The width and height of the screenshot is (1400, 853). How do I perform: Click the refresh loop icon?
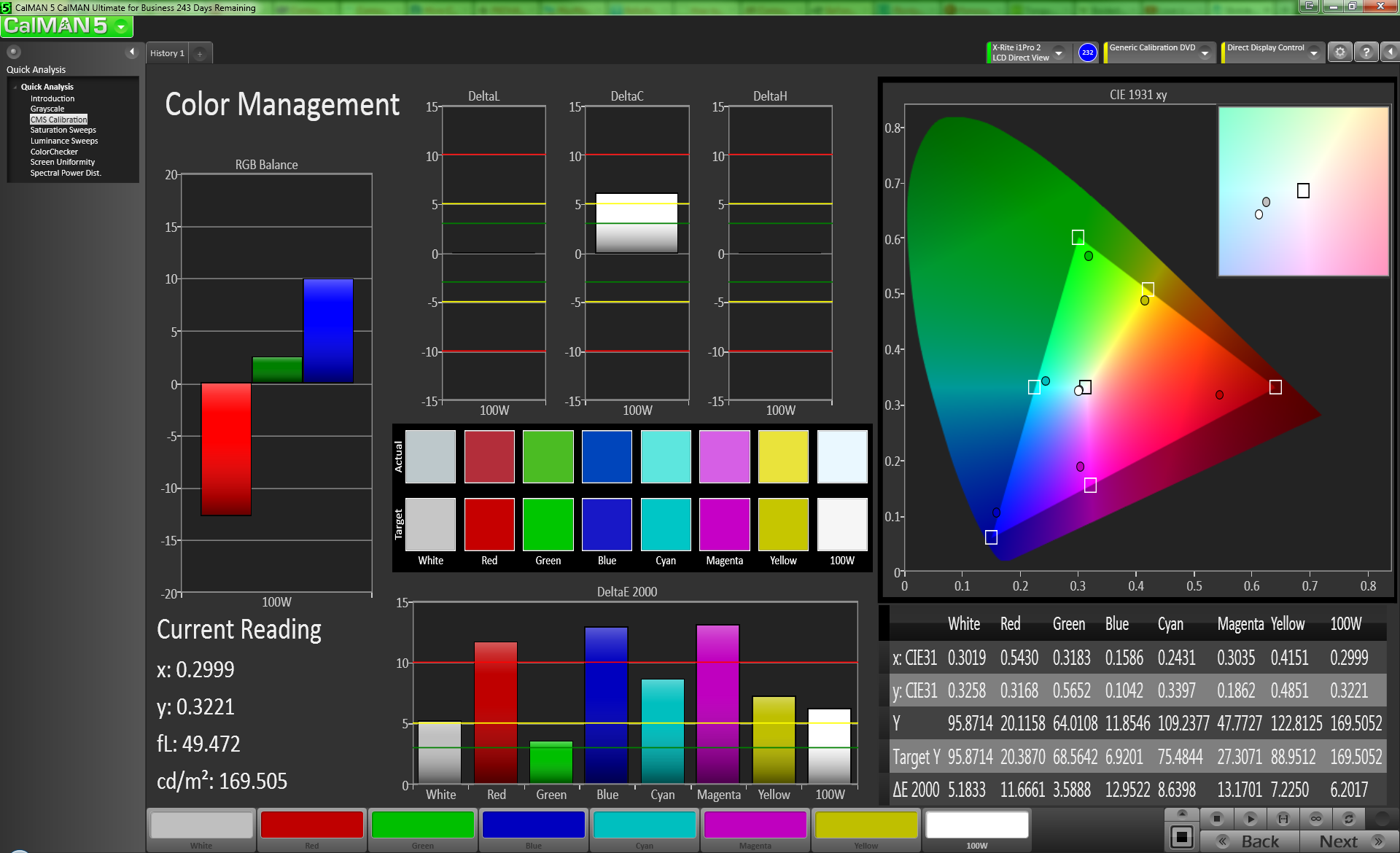[1349, 819]
